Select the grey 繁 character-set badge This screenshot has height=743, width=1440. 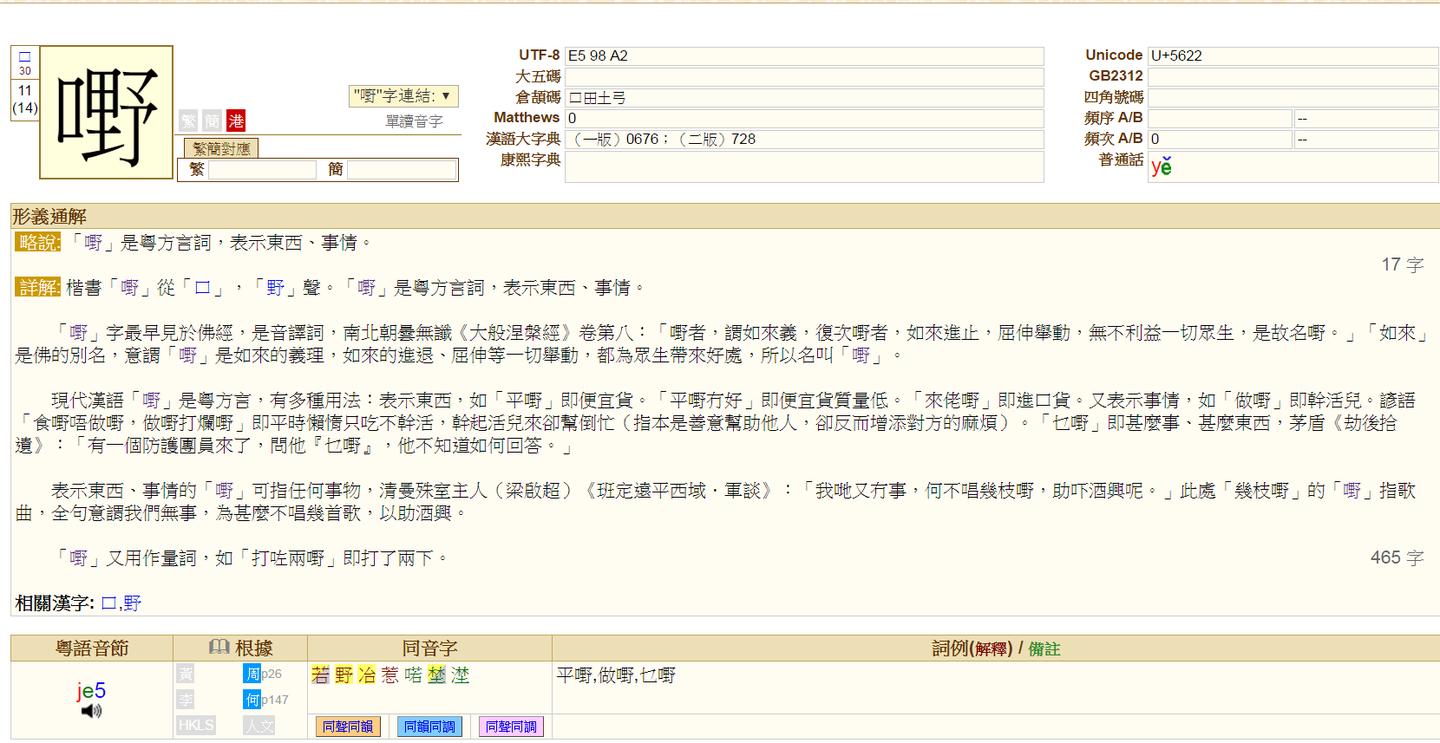click(x=187, y=120)
